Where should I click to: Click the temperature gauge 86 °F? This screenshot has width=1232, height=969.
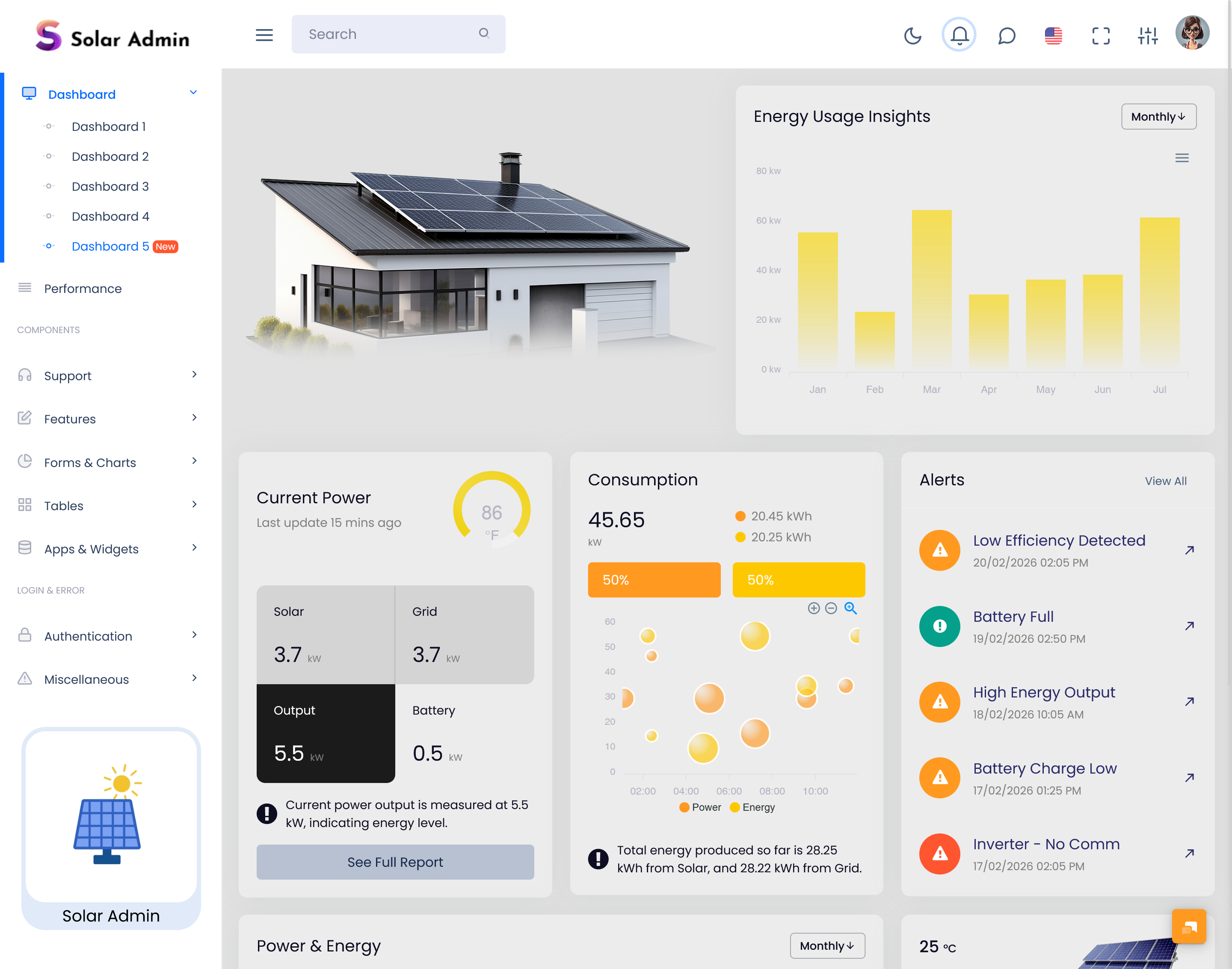492,509
